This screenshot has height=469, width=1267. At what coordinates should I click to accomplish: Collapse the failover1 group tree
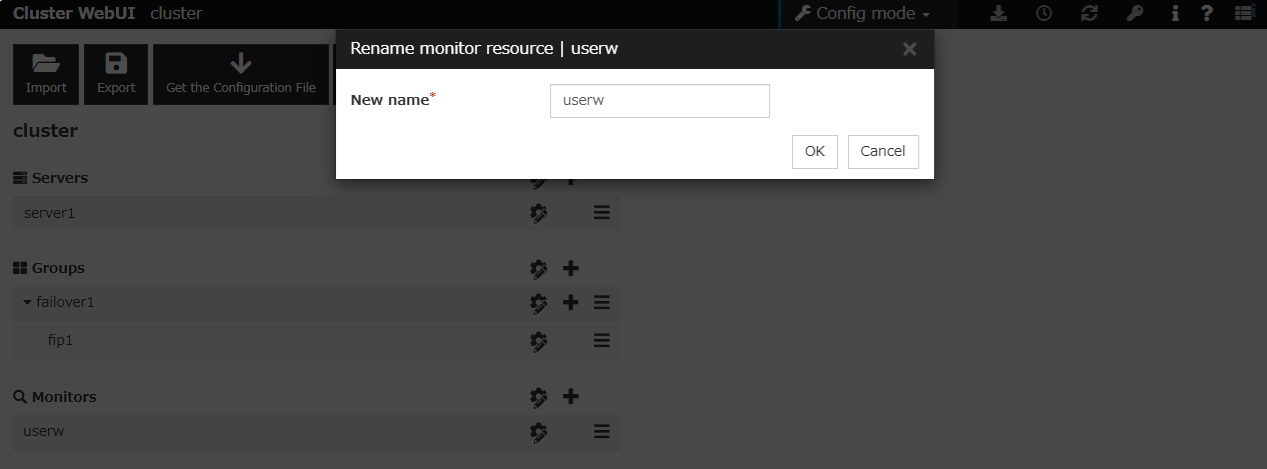[x=28, y=302]
